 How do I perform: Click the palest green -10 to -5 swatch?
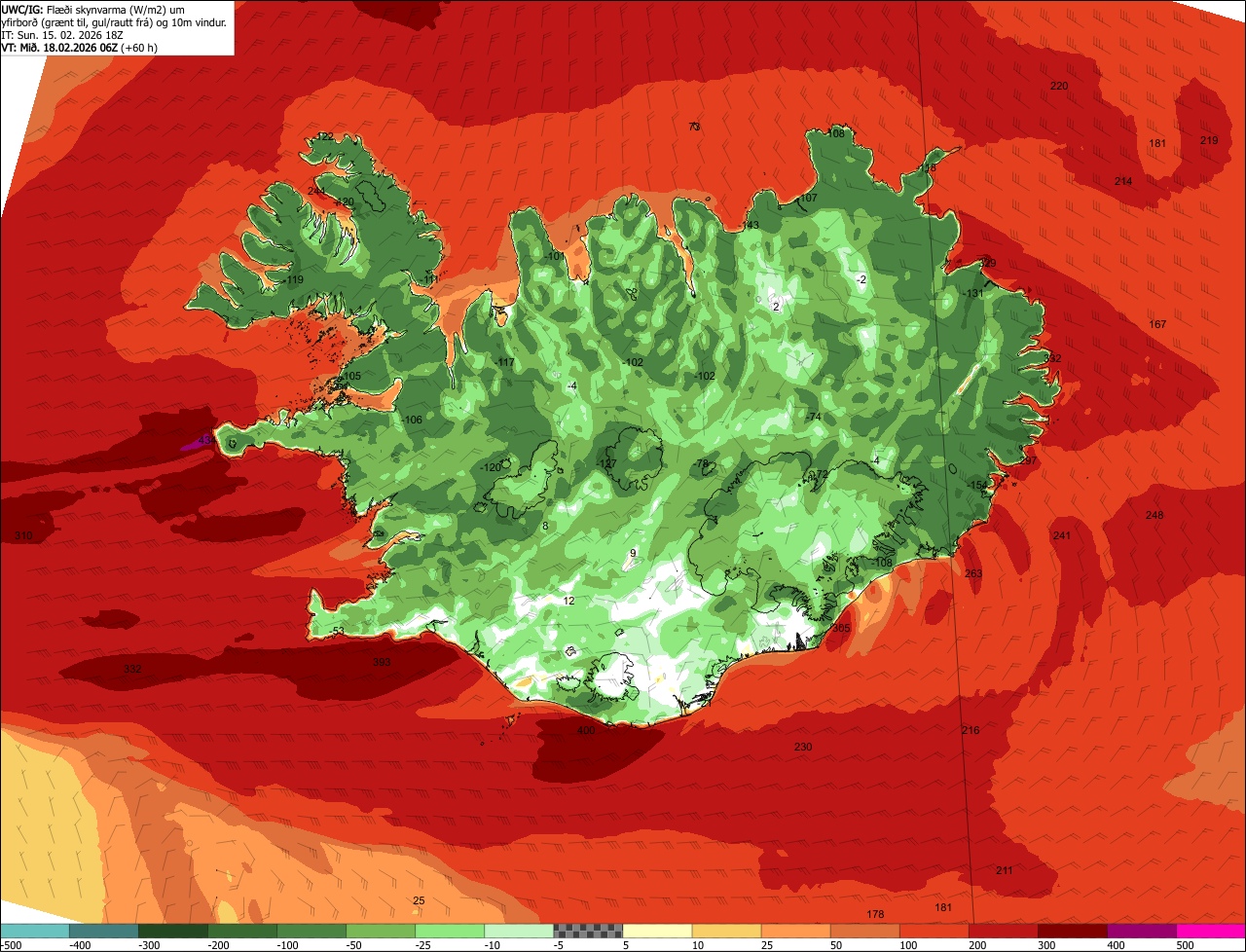click(519, 931)
